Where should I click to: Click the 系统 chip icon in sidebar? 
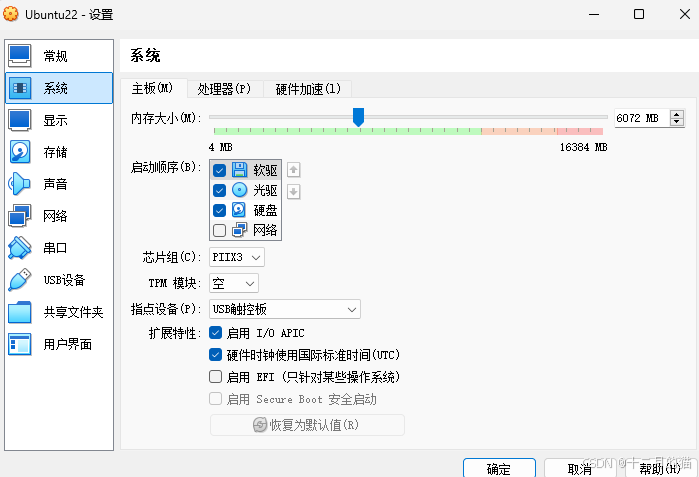(20, 88)
